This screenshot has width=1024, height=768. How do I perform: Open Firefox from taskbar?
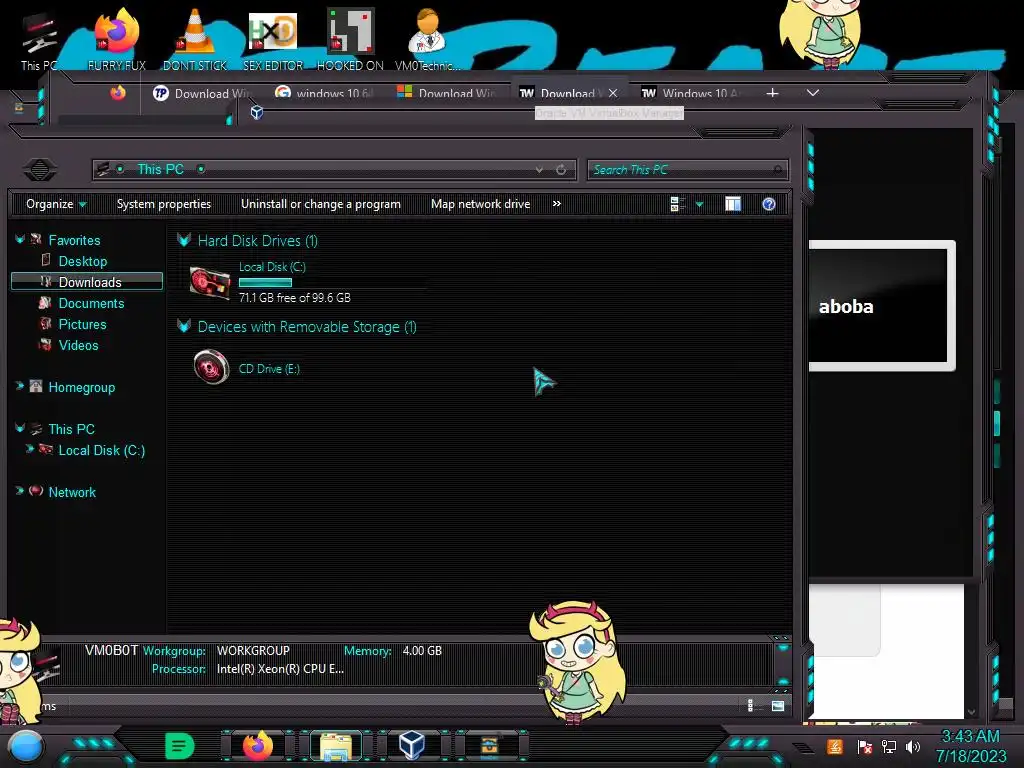click(257, 746)
